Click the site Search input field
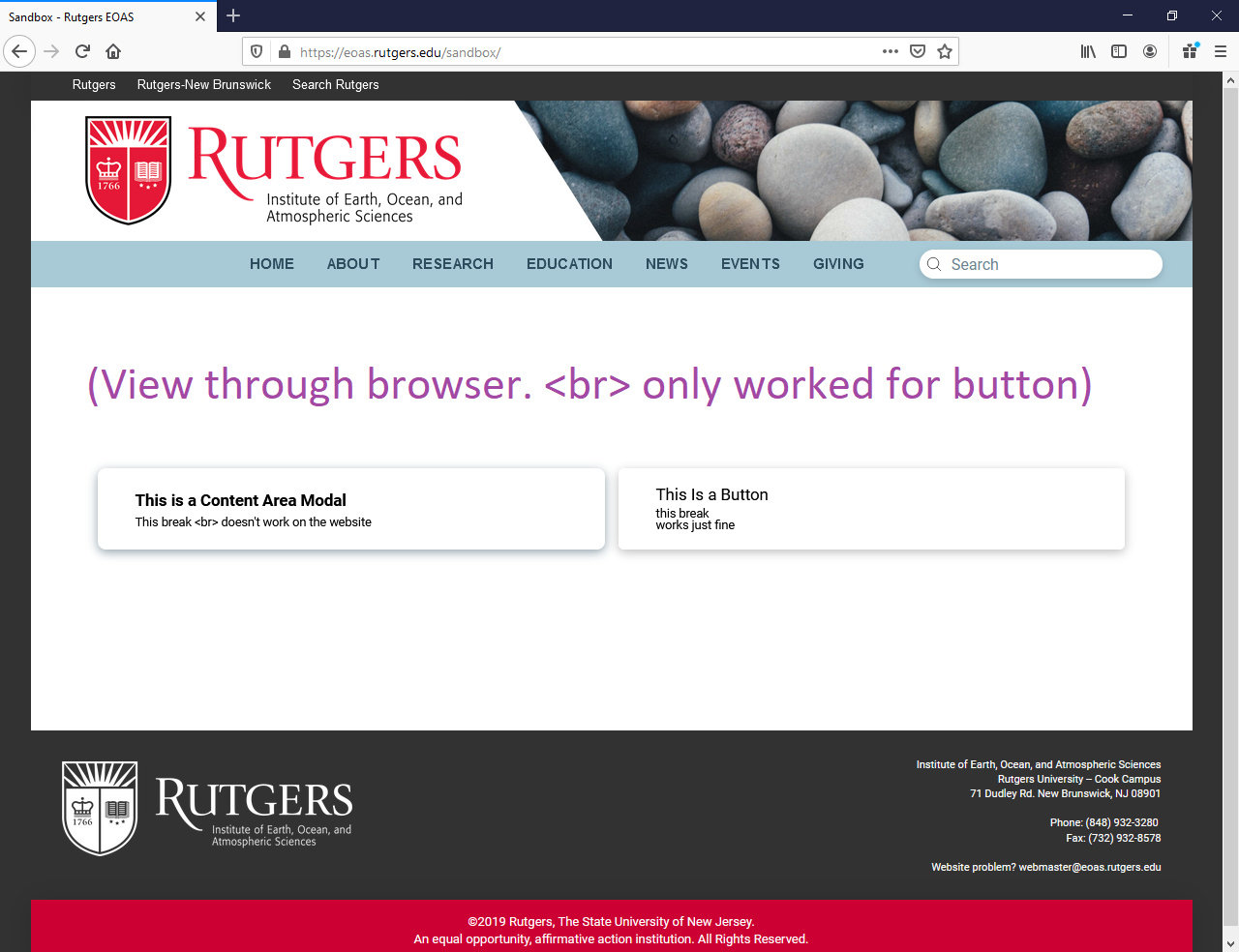The width and height of the screenshot is (1239, 952). (1041, 264)
